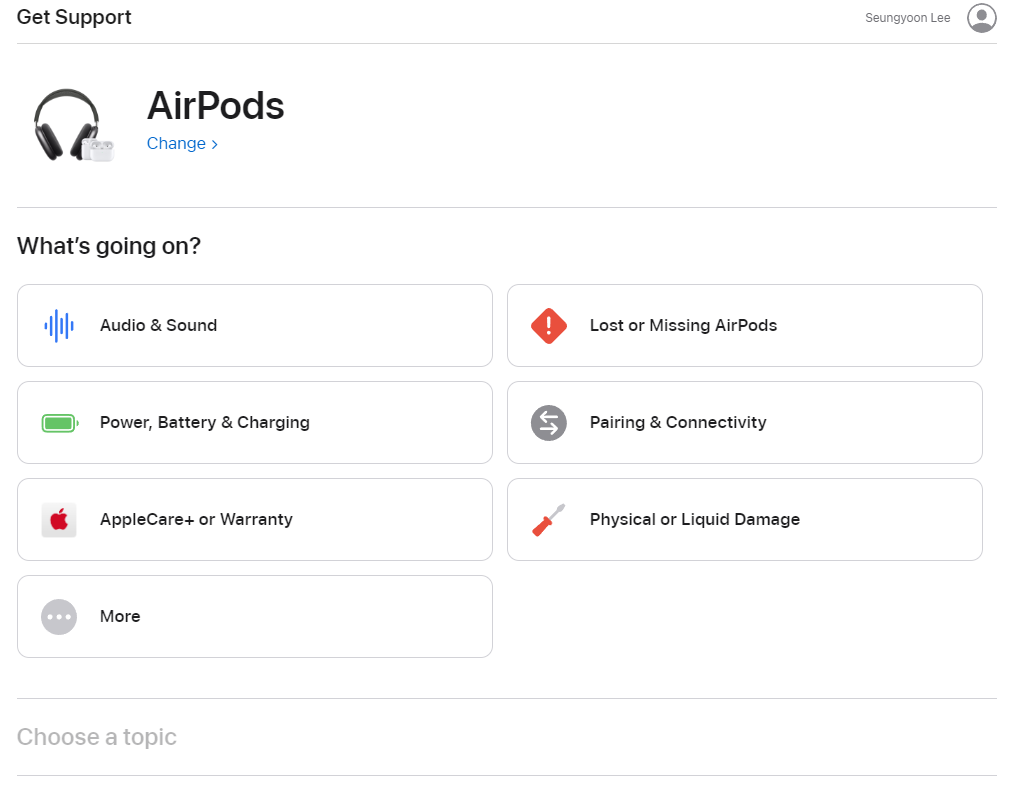The image size is (1020, 786).
Task: Click the What's going on? heading
Action: (x=109, y=246)
